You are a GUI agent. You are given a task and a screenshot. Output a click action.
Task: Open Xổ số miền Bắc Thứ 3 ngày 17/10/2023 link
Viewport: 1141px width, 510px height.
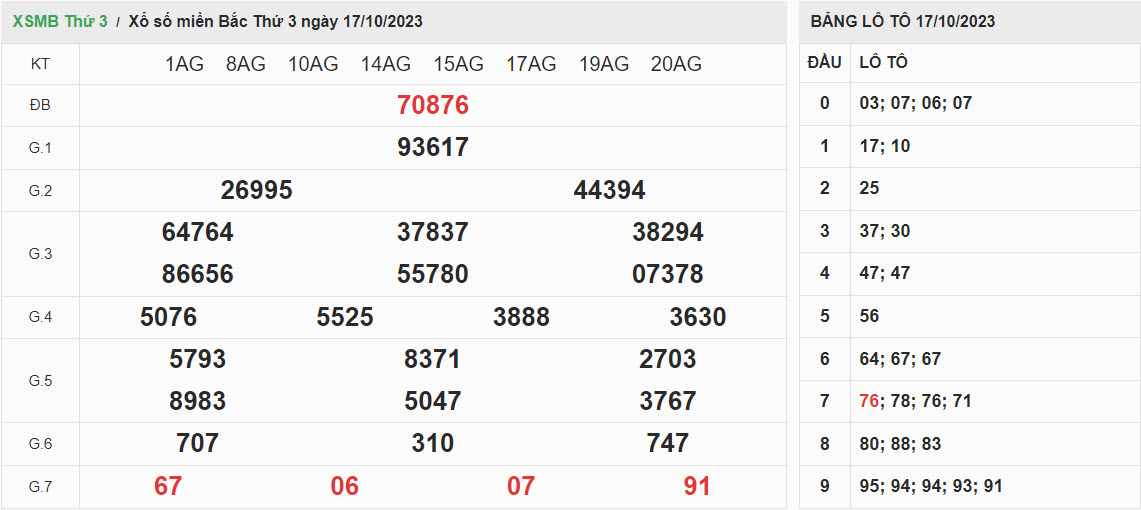point(275,21)
